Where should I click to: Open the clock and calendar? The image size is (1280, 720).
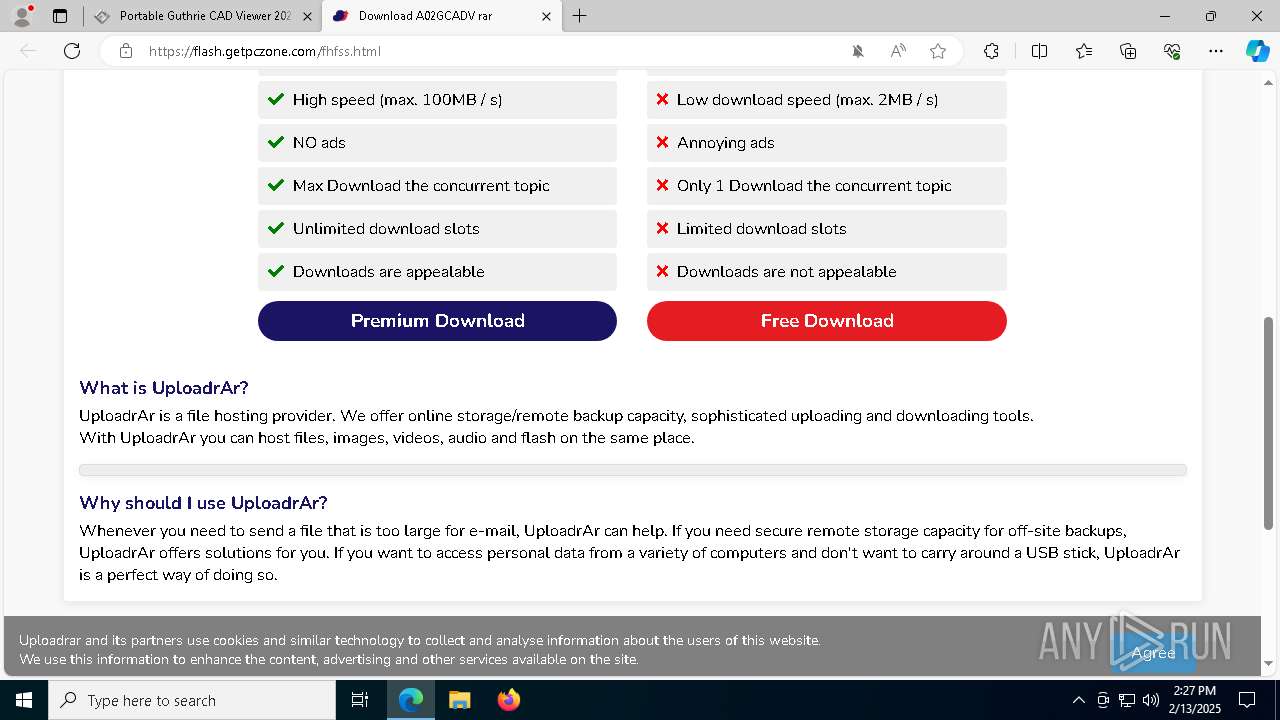coord(1195,700)
